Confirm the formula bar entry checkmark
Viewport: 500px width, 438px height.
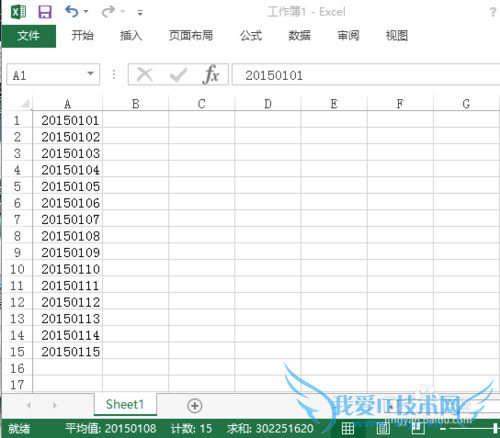[178, 75]
